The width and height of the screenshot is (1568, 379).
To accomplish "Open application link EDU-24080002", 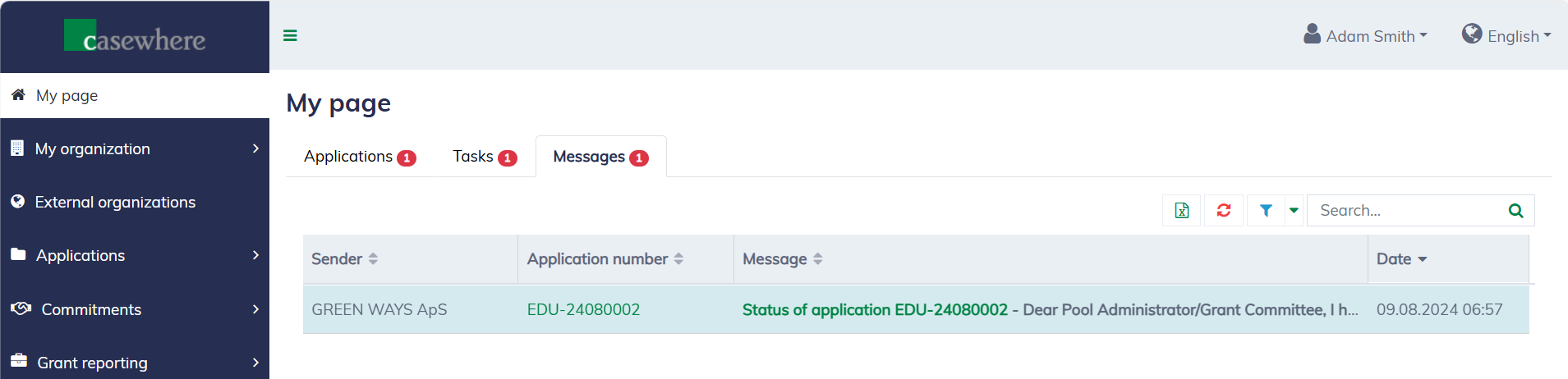I will [x=583, y=309].
